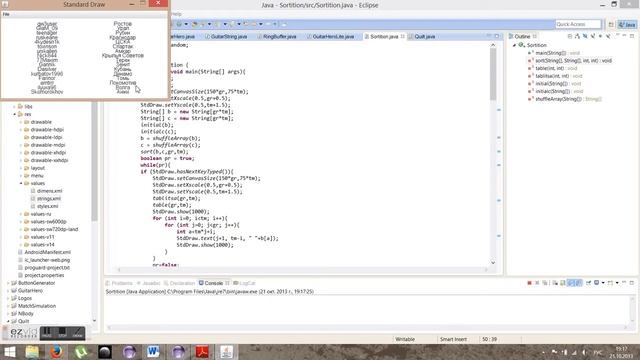Click the Open Perspective icon

click(611, 24)
